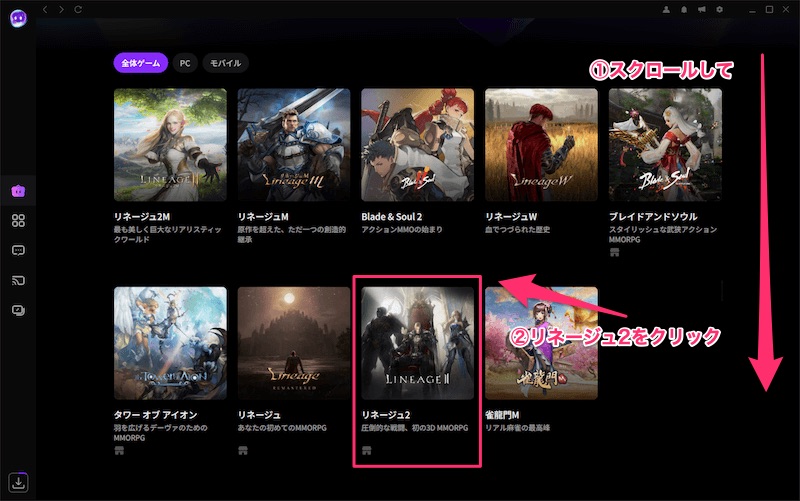
Task: Open the リネージュ2M game cover
Action: (170, 145)
